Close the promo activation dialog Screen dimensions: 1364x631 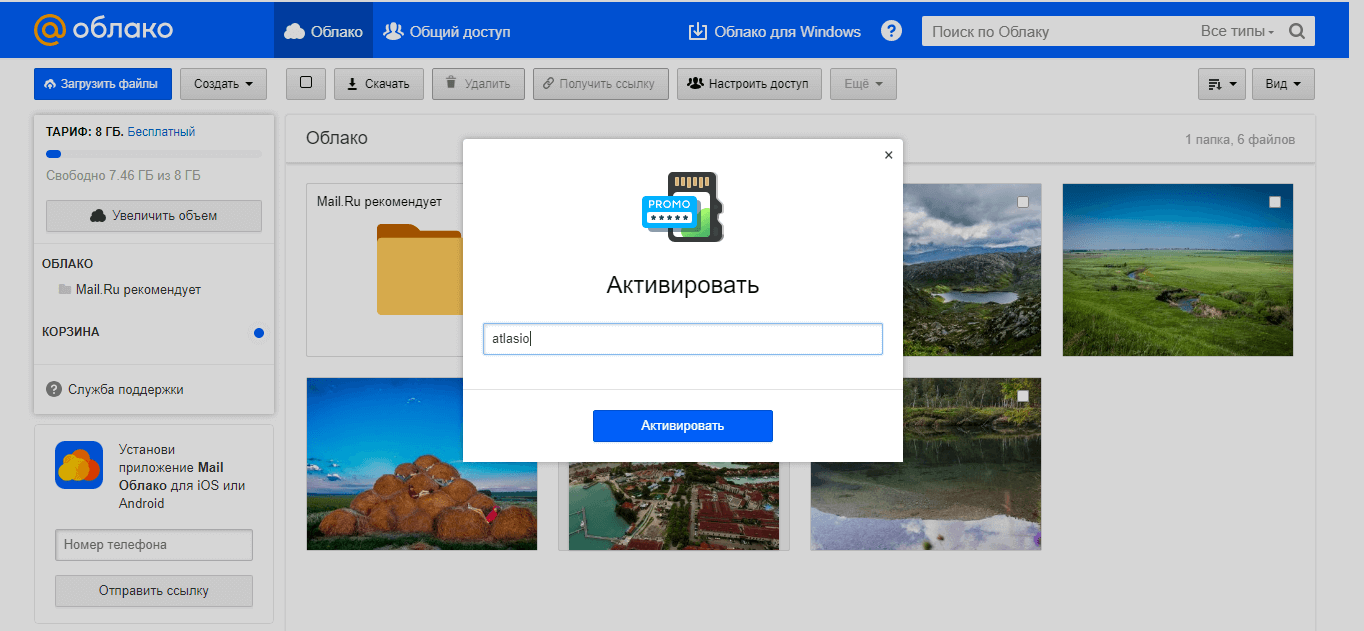coord(888,155)
